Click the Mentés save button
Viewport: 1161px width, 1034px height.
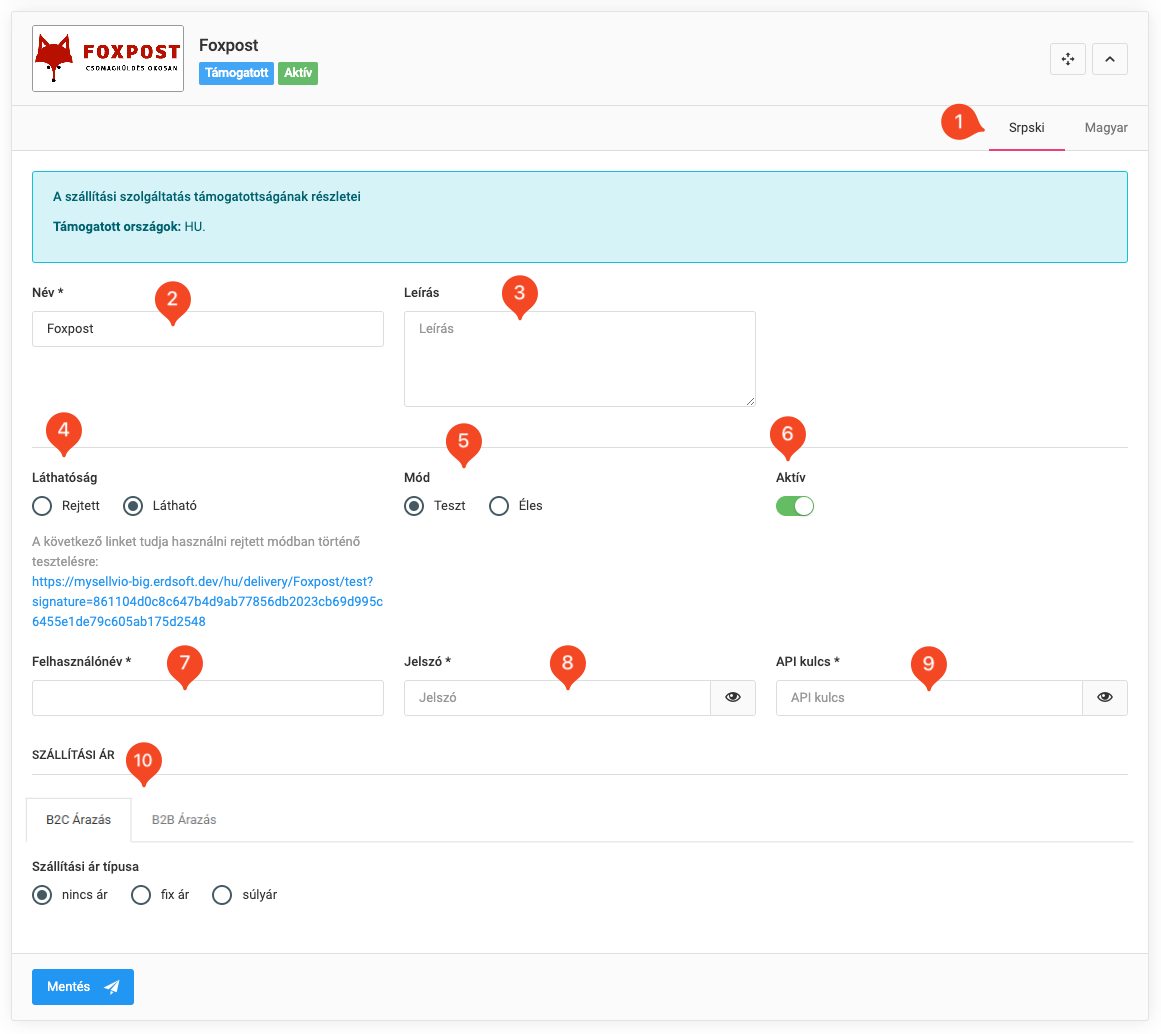pos(83,987)
